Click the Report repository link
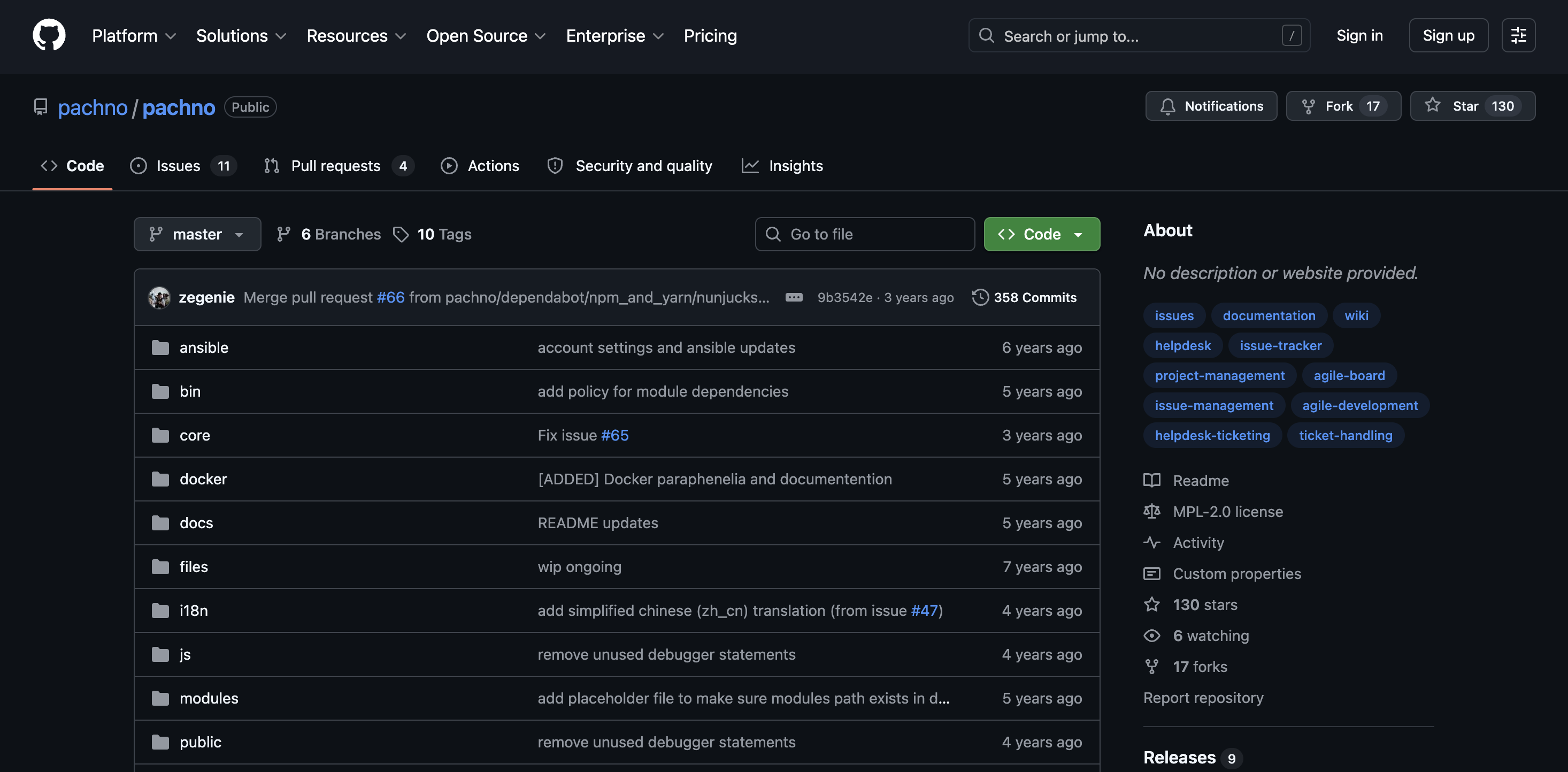The image size is (1568, 772). pos(1203,698)
